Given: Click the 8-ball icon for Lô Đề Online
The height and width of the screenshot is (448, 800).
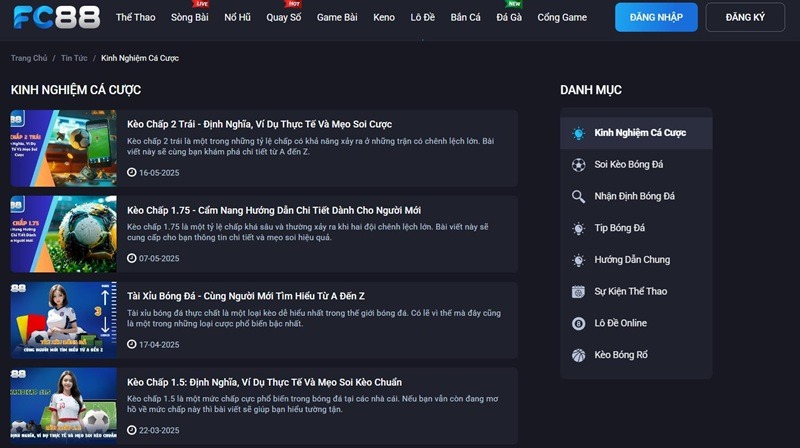Looking at the screenshot, I should click(x=578, y=324).
